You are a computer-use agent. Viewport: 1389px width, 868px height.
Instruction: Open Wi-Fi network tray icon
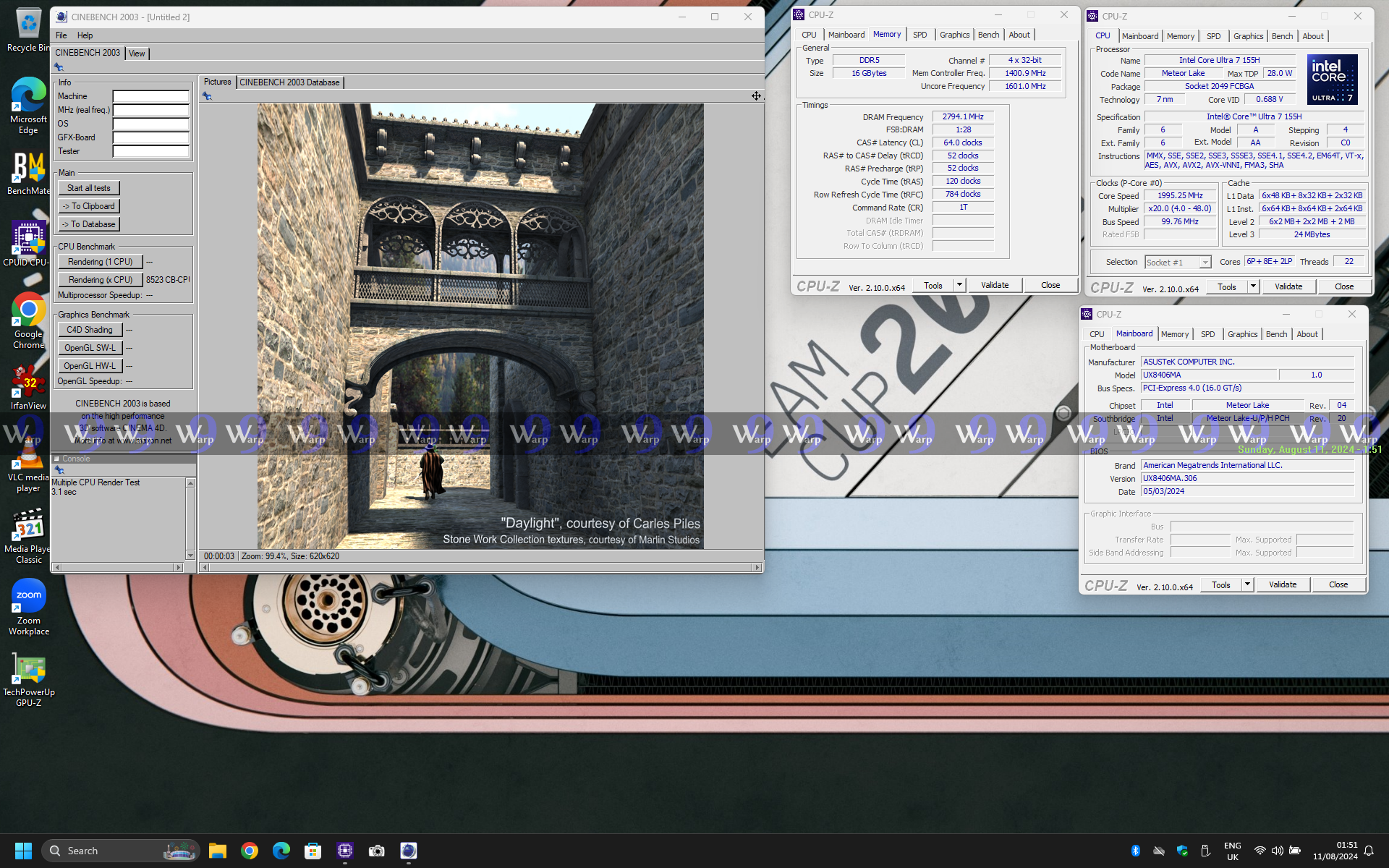(1260, 851)
